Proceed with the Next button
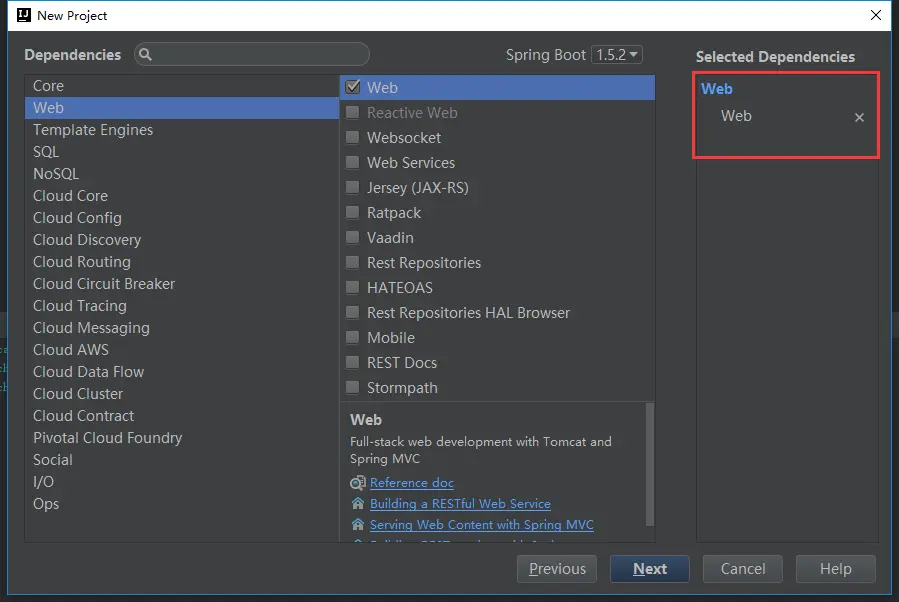The image size is (899, 602). pos(650,569)
